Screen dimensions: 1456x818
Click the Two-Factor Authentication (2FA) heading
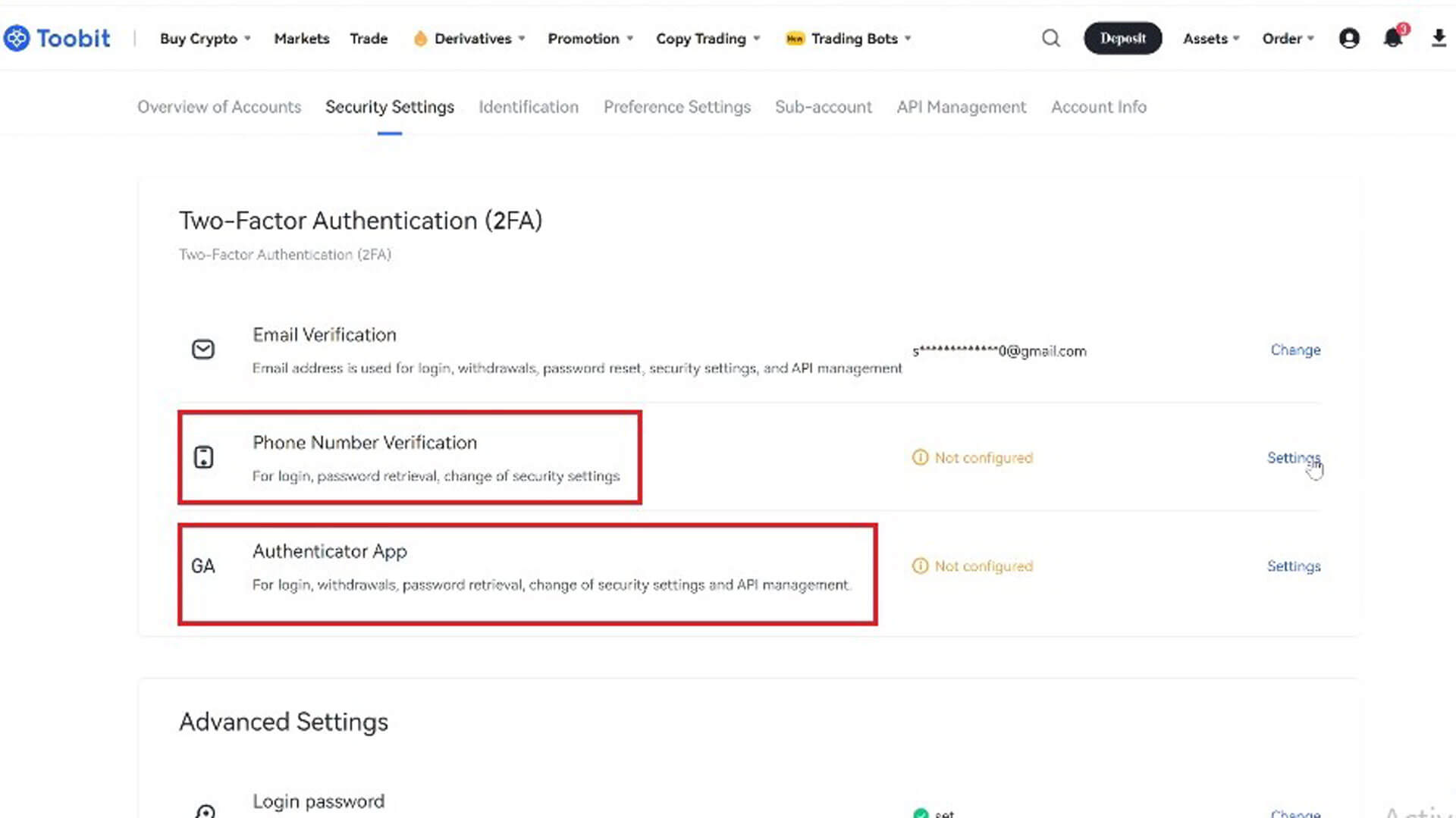(x=361, y=221)
